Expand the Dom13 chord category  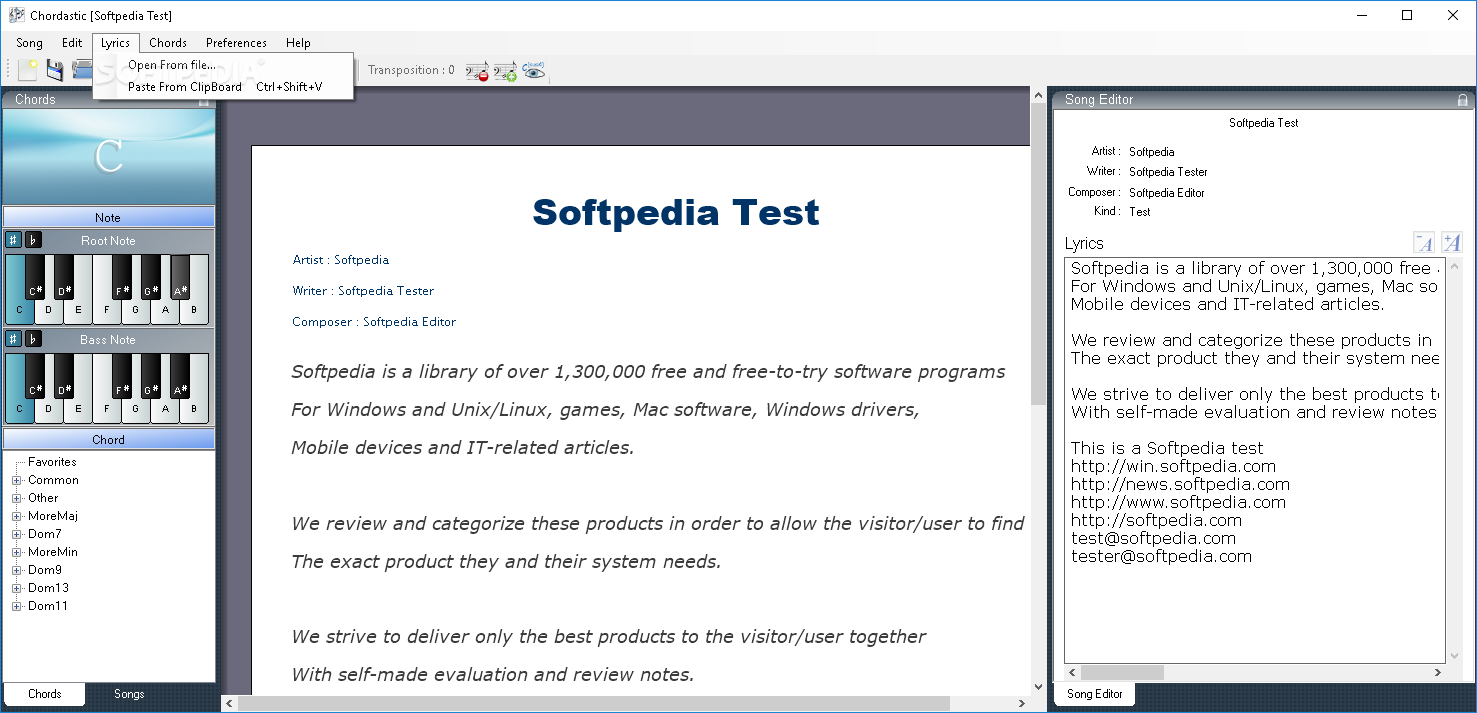16,588
